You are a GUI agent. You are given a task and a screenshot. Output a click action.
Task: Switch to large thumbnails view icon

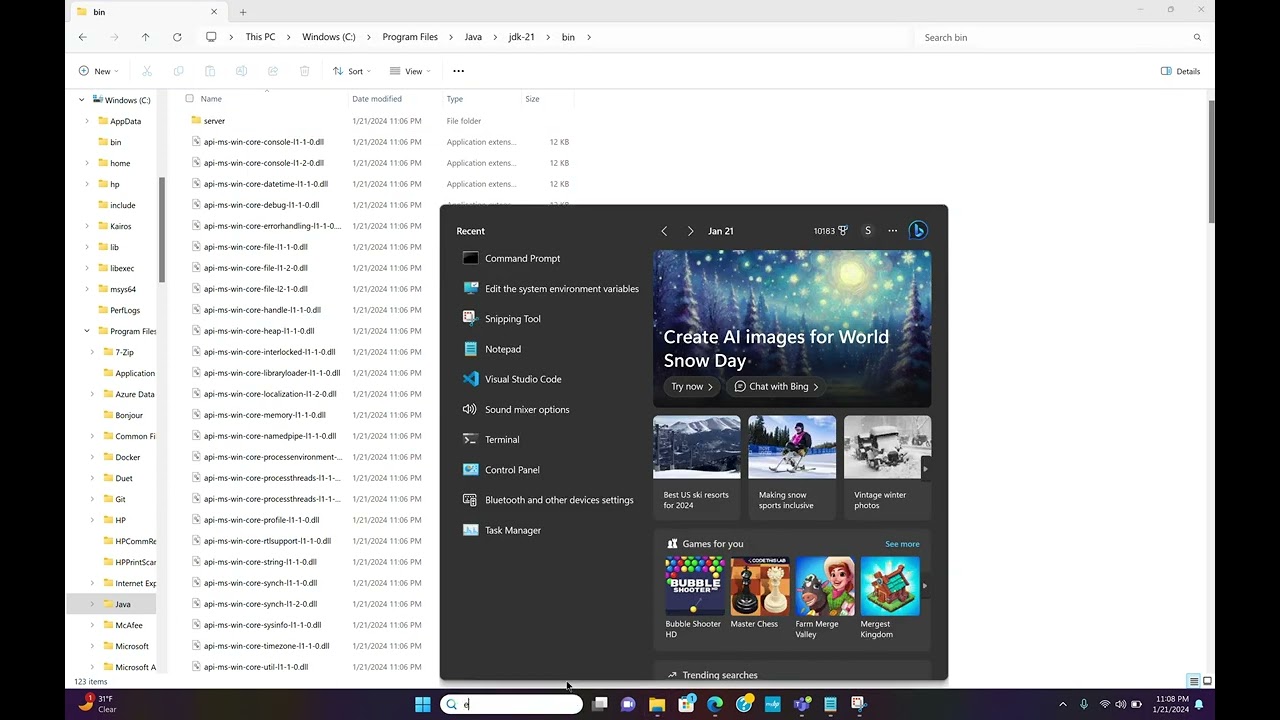pos(1207,681)
